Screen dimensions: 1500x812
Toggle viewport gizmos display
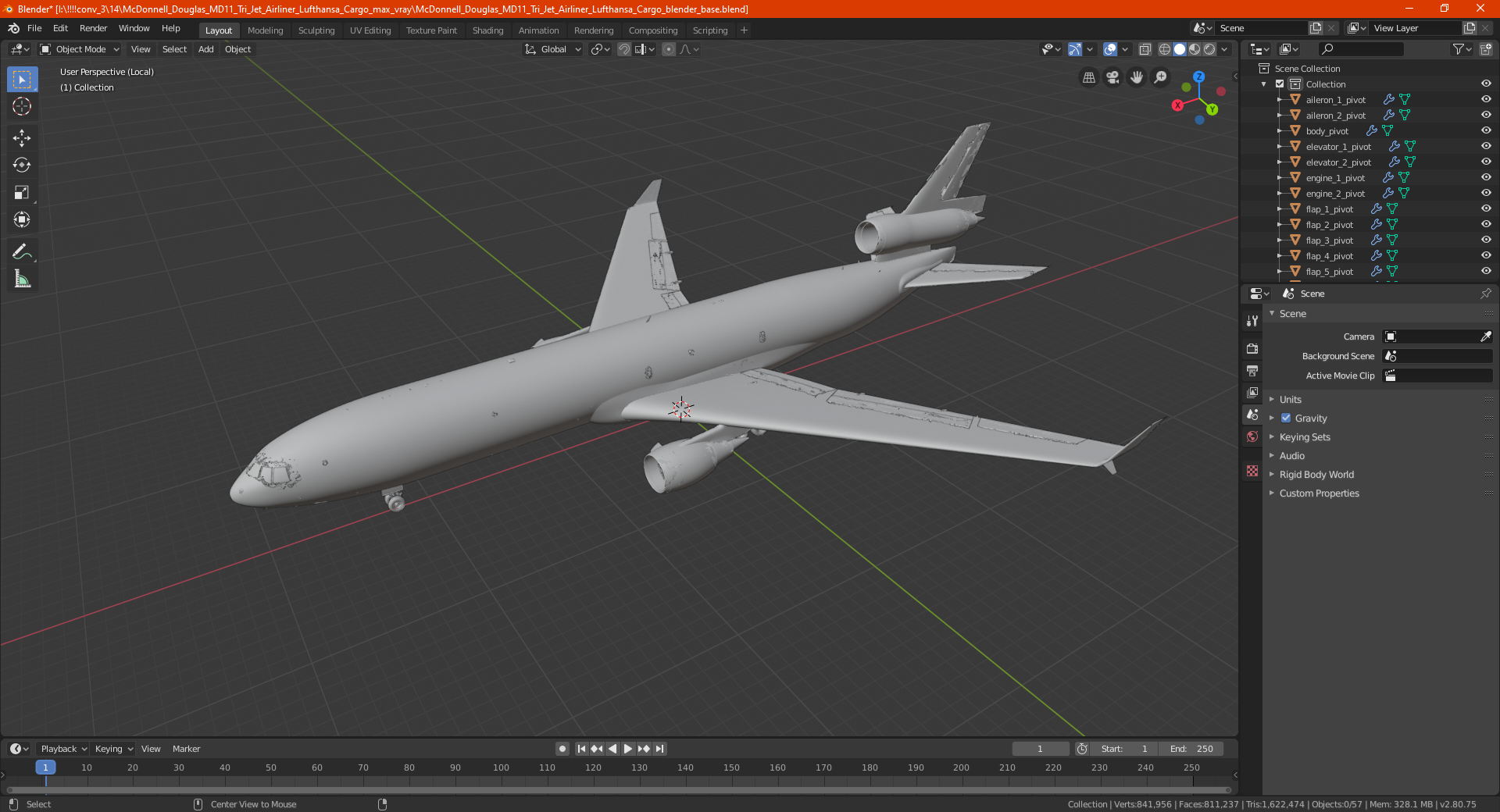(1075, 49)
